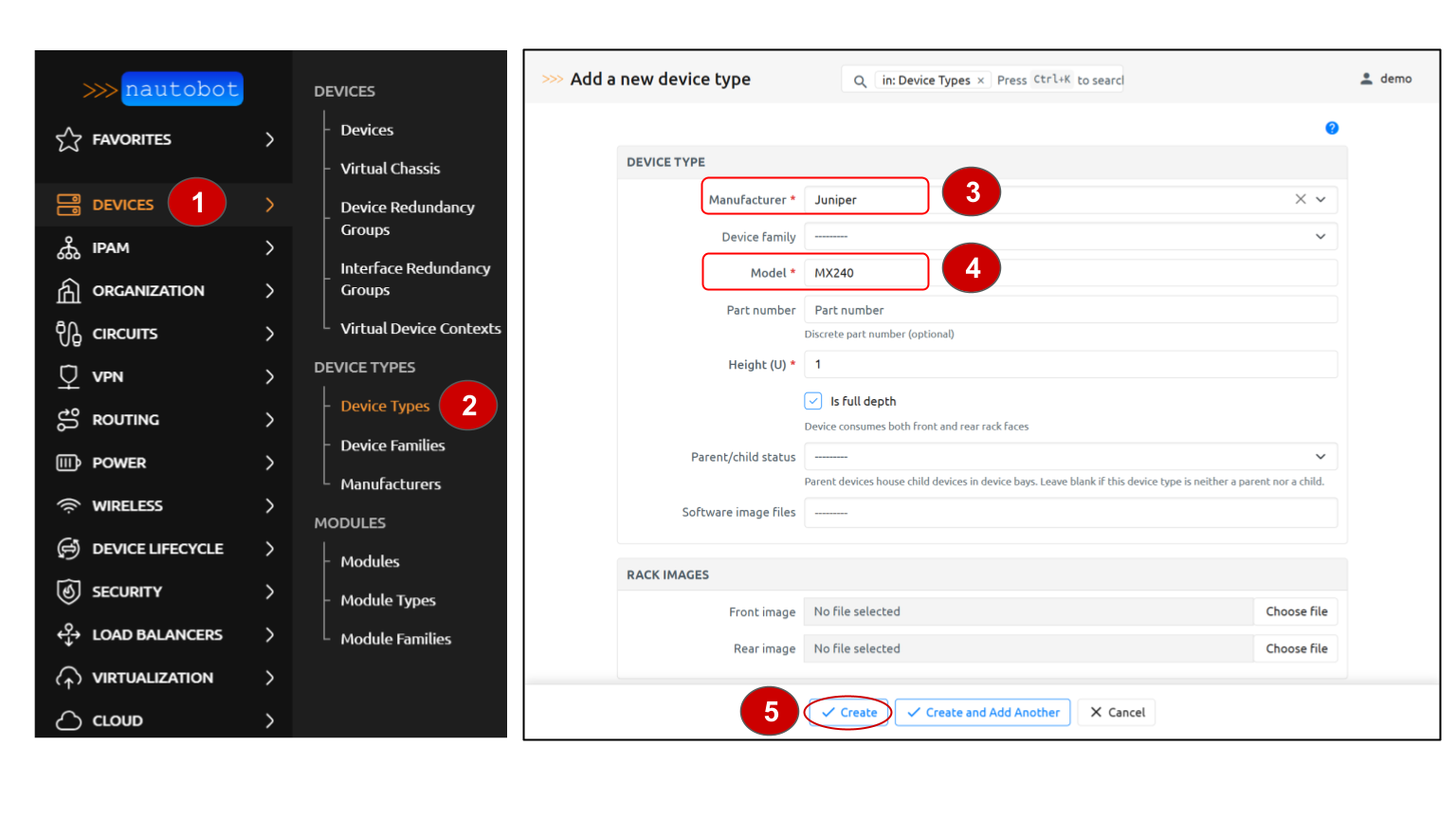Viewport: 1456px width, 819px height.
Task: Toggle the Is full depth checkbox
Action: point(813,401)
